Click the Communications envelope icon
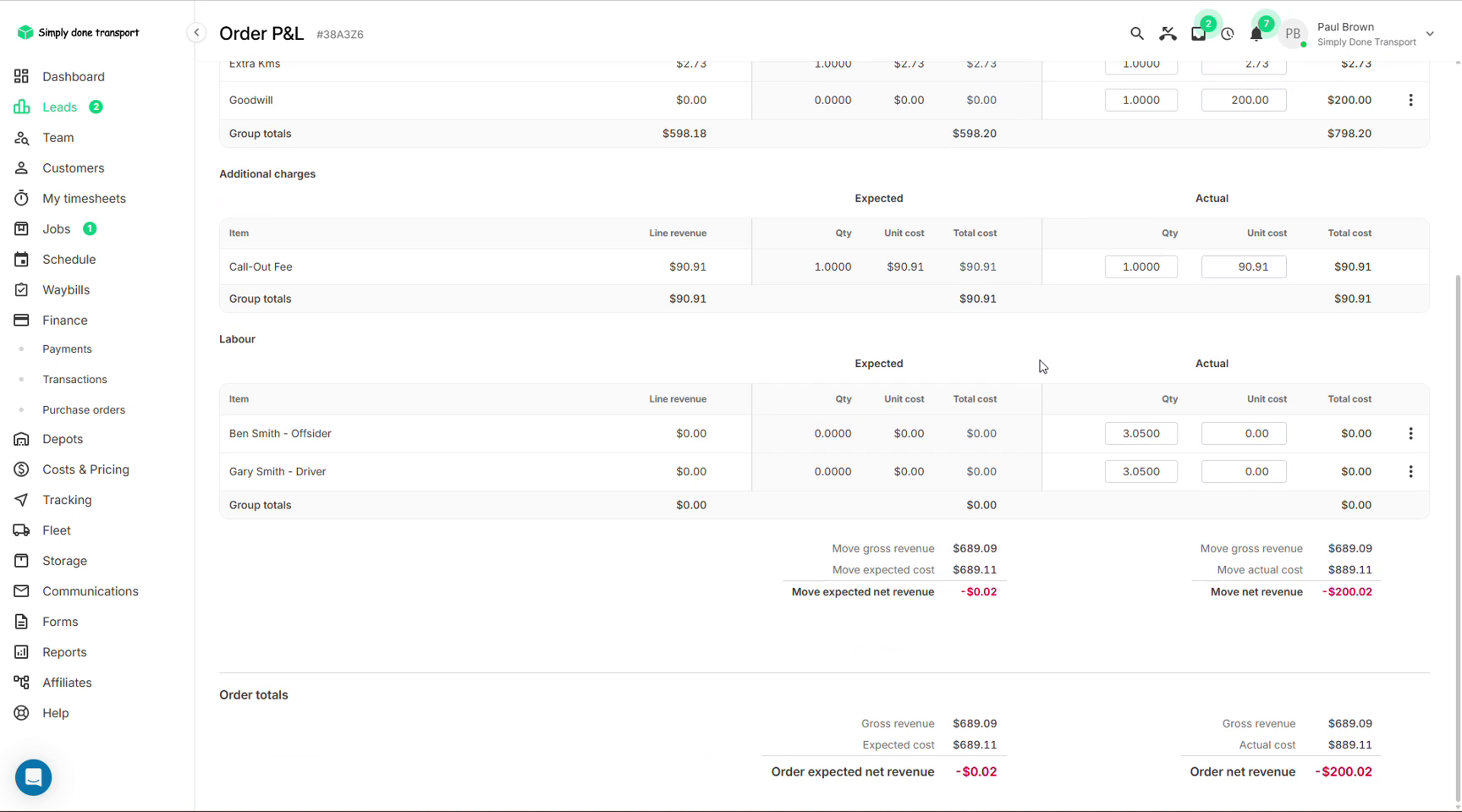 [x=21, y=591]
